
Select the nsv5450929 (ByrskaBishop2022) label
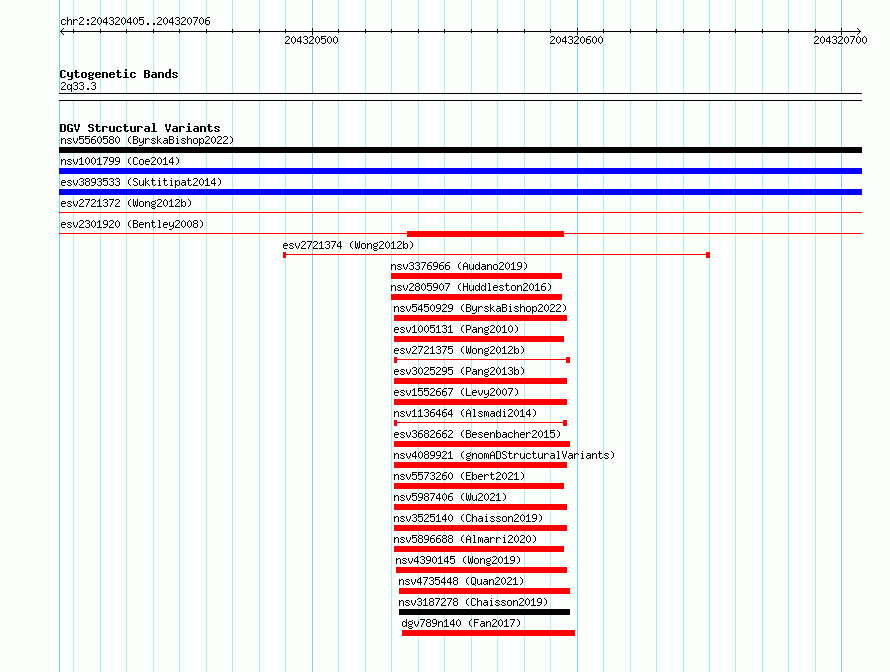click(x=480, y=308)
